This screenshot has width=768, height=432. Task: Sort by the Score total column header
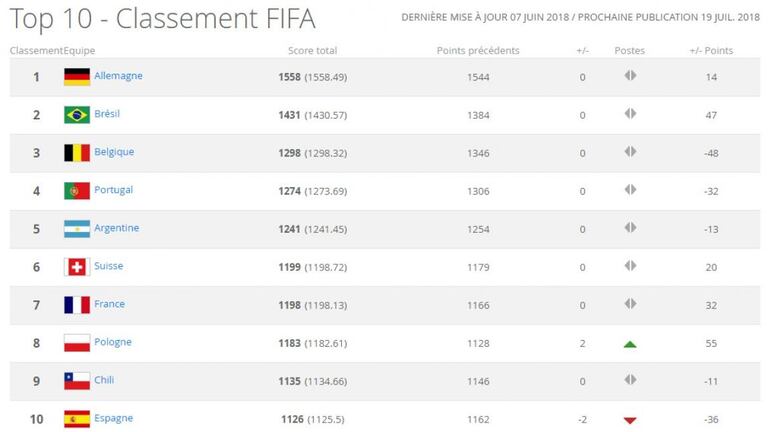pos(312,50)
